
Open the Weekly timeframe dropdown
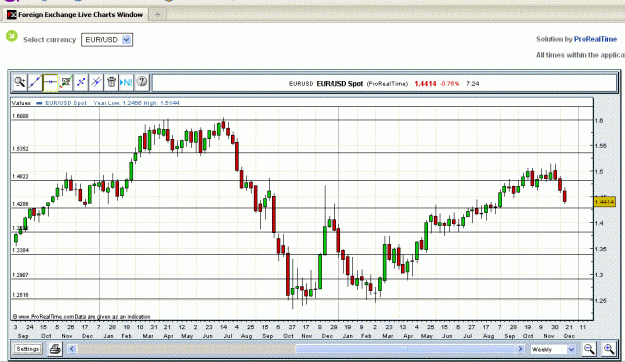click(x=553, y=350)
